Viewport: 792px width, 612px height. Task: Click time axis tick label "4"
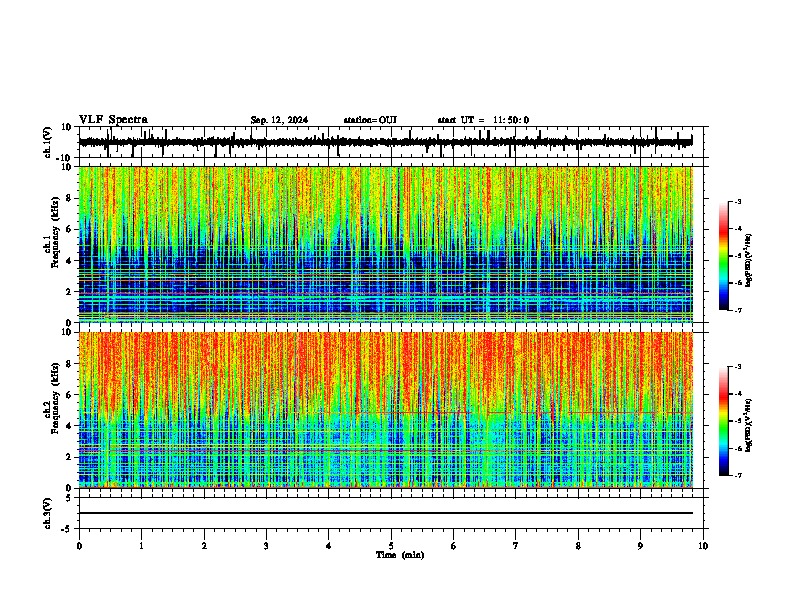coord(329,546)
